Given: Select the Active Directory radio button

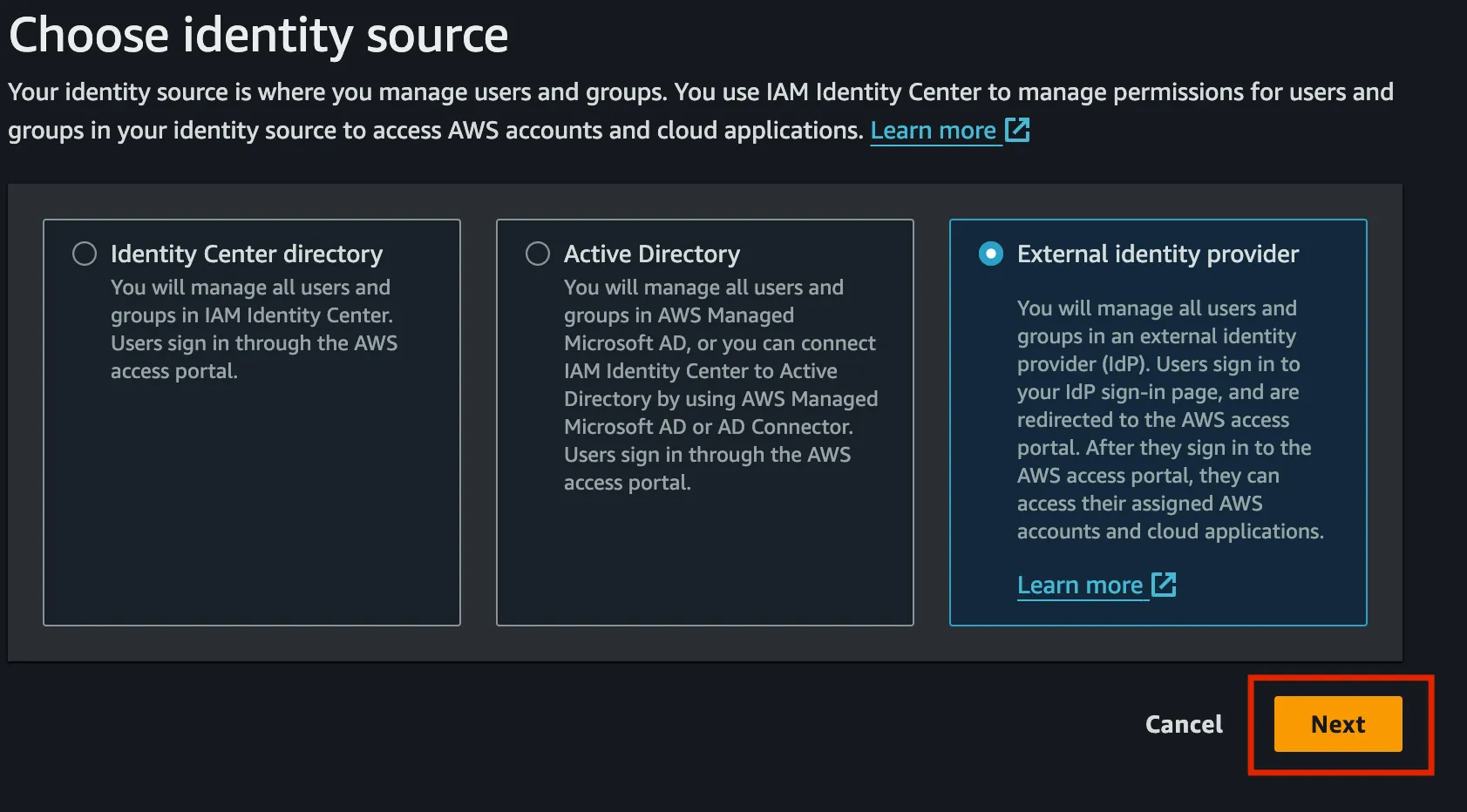Looking at the screenshot, I should (538, 254).
